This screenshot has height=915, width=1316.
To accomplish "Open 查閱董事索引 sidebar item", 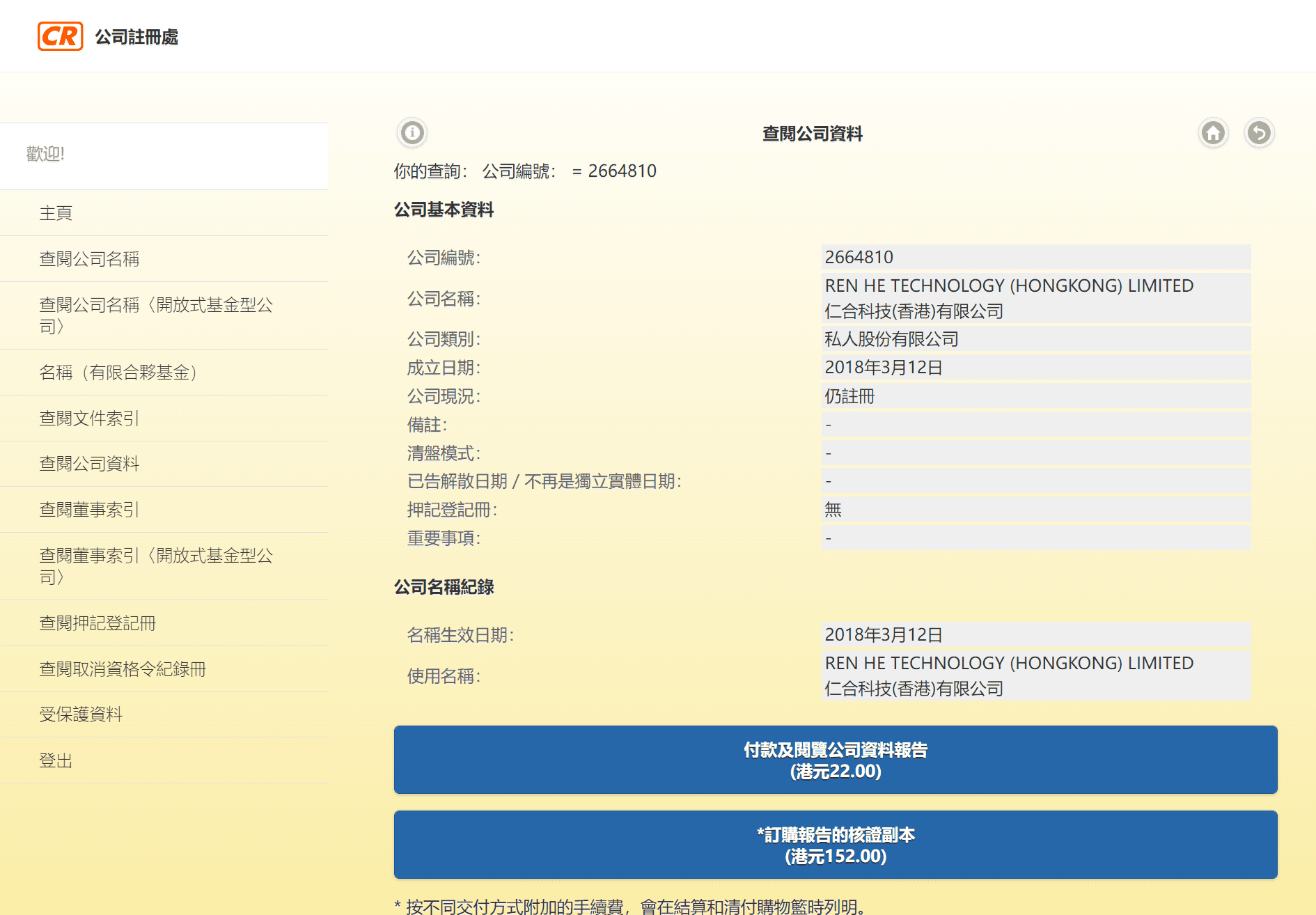I will pos(164,510).
